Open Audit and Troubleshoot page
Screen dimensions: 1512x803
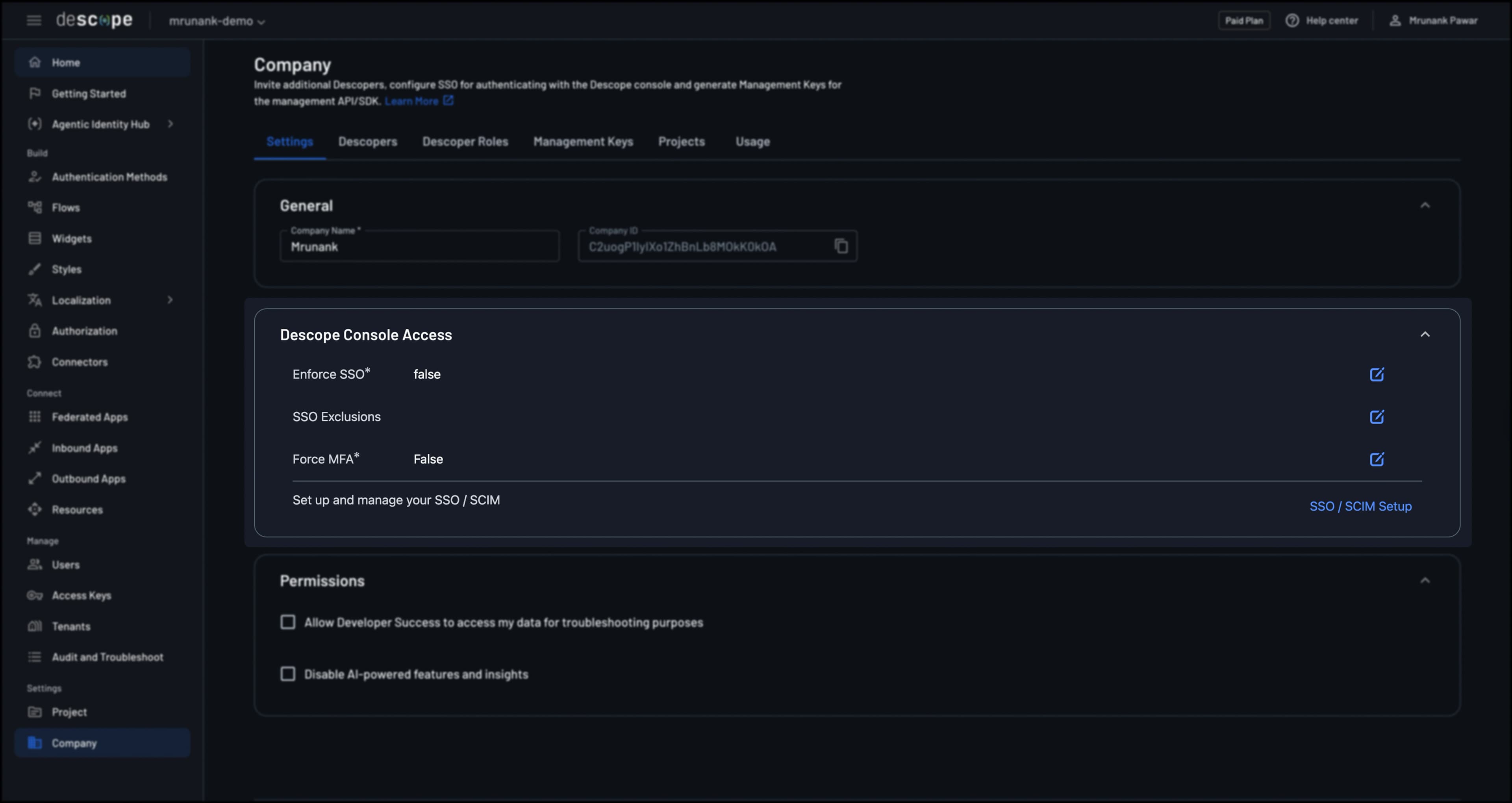coord(102,657)
